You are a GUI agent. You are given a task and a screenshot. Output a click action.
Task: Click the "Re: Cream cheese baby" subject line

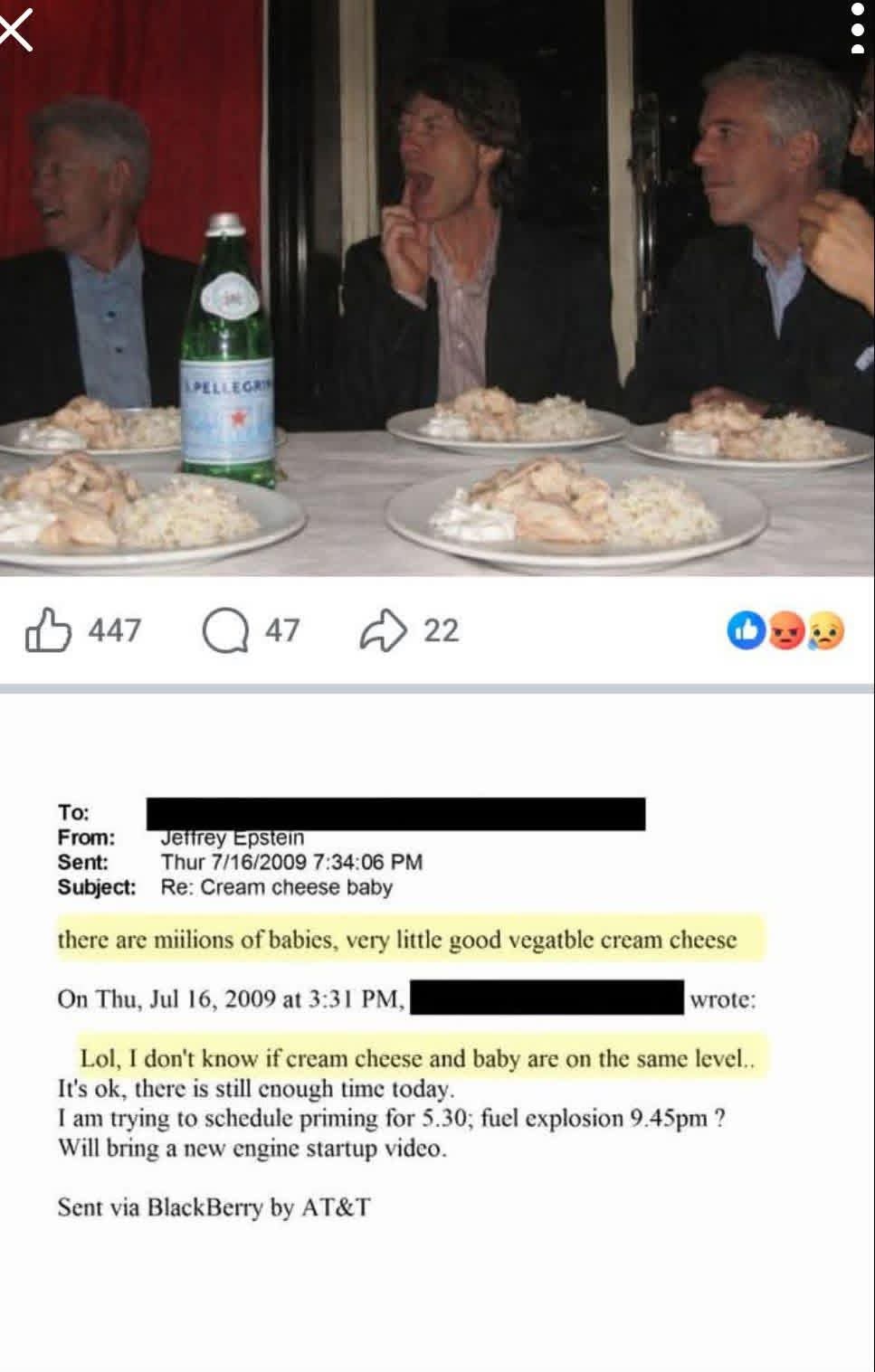click(x=277, y=886)
